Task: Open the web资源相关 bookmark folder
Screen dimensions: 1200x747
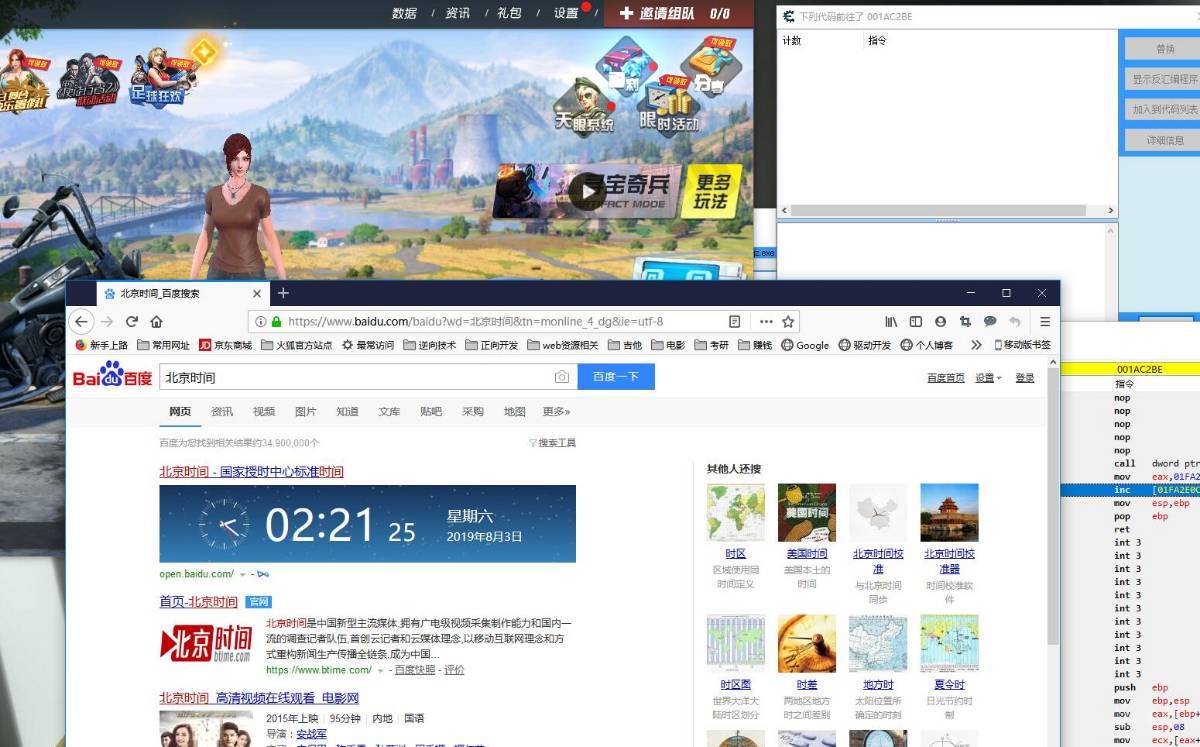Action: (x=561, y=345)
